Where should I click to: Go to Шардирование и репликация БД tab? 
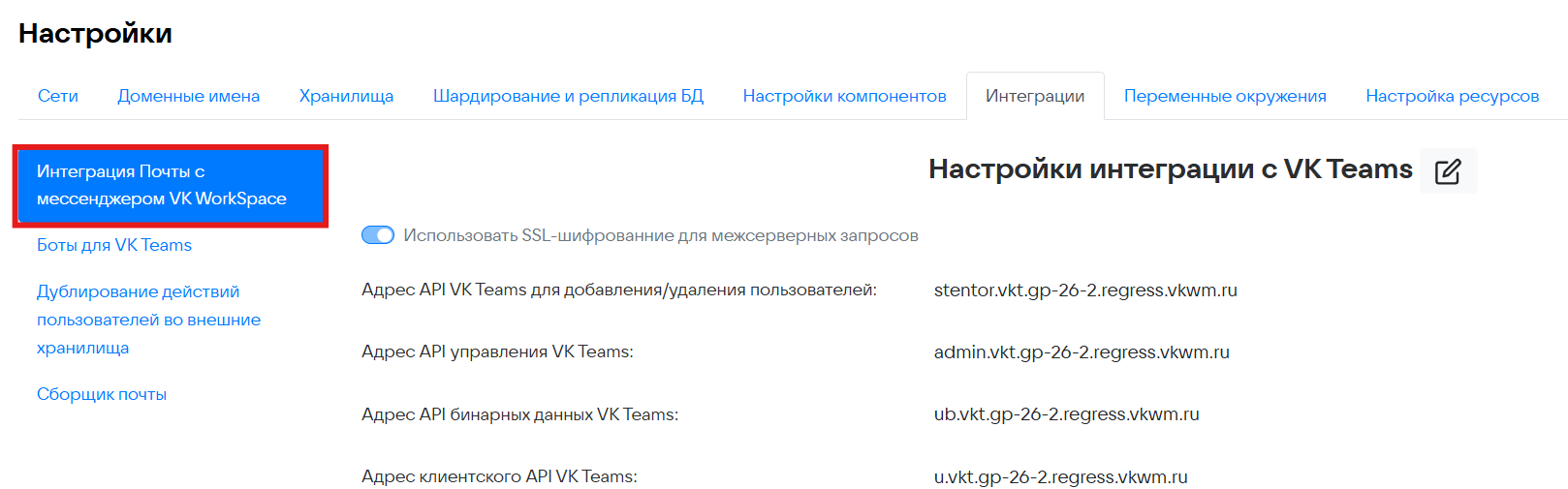click(x=568, y=96)
